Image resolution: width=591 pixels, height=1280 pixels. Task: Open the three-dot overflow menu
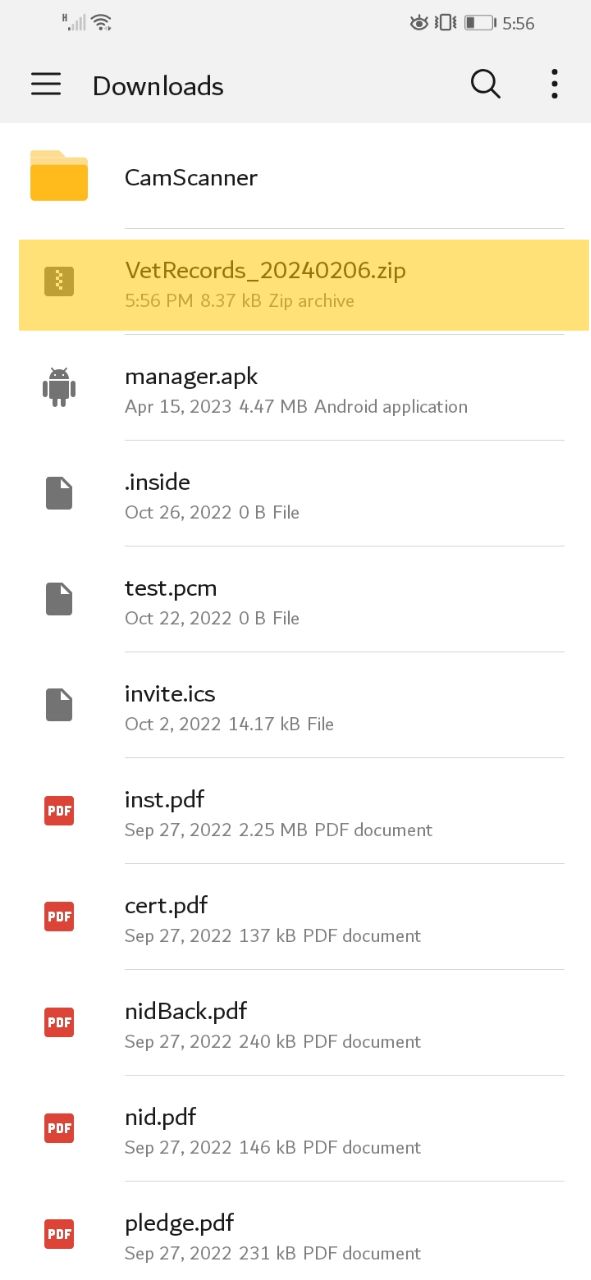pos(554,85)
